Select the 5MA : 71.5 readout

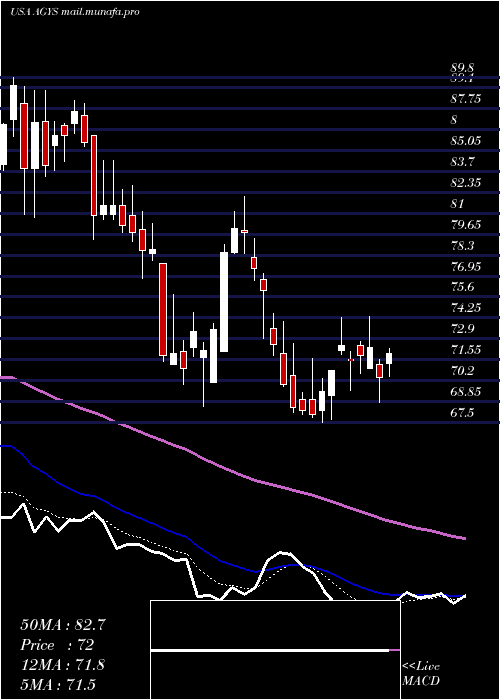coord(58,684)
